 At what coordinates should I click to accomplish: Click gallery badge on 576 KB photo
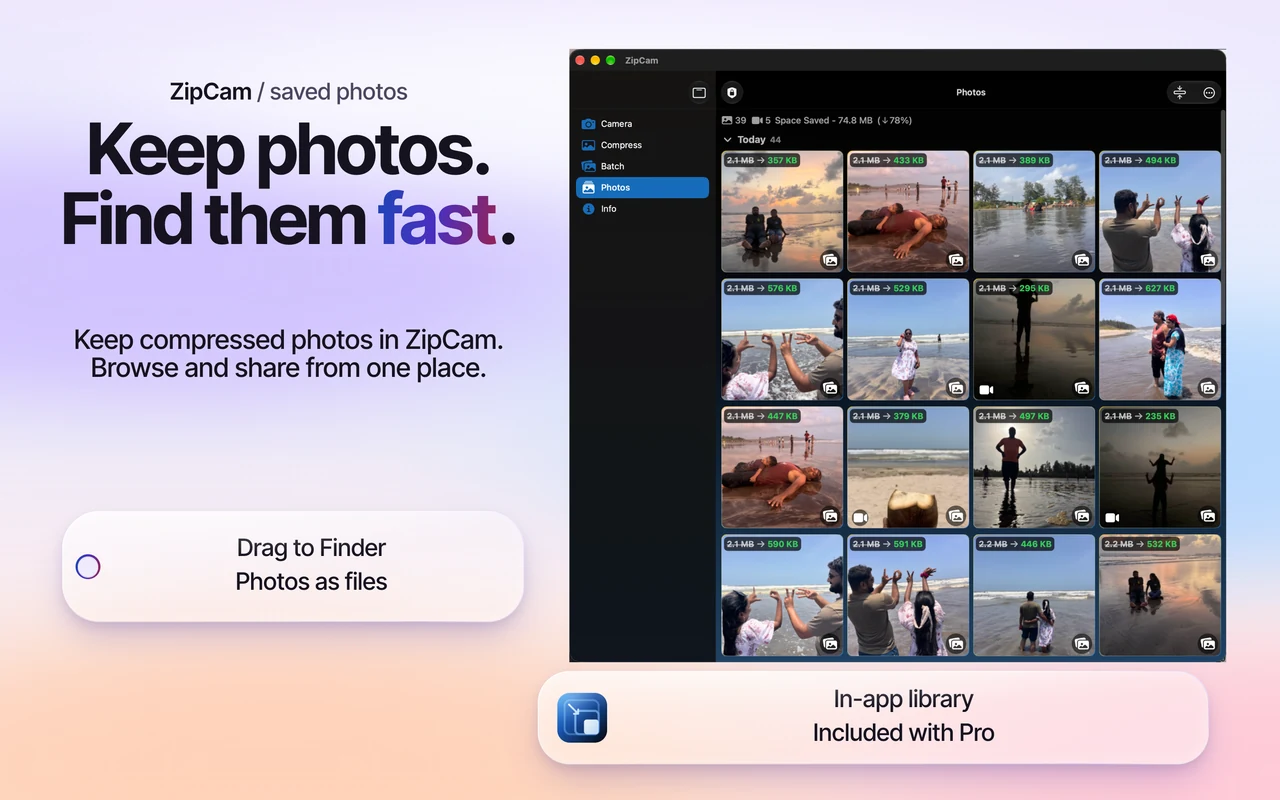click(x=830, y=388)
